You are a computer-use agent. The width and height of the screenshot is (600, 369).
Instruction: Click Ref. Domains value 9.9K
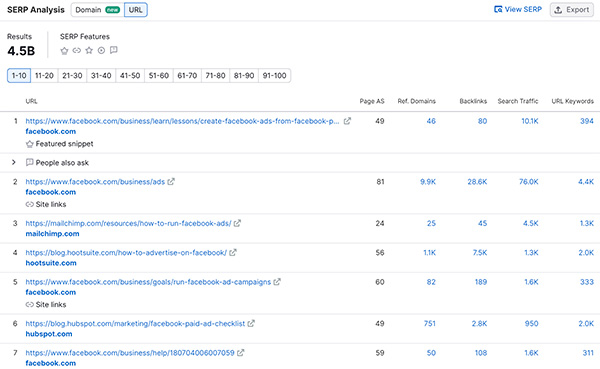click(x=428, y=182)
